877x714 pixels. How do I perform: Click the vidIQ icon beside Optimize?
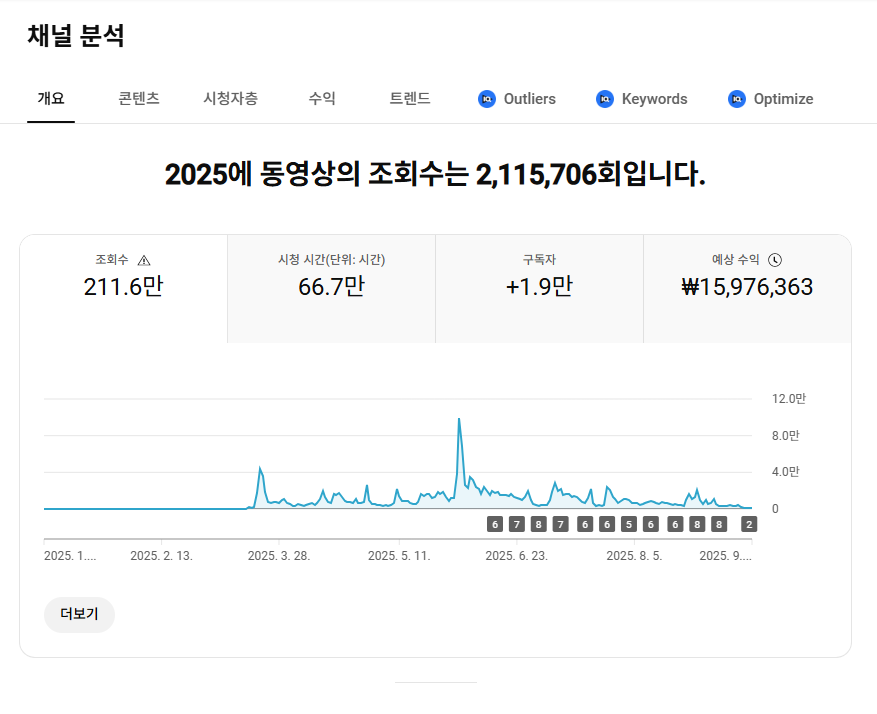pyautogui.click(x=737, y=99)
